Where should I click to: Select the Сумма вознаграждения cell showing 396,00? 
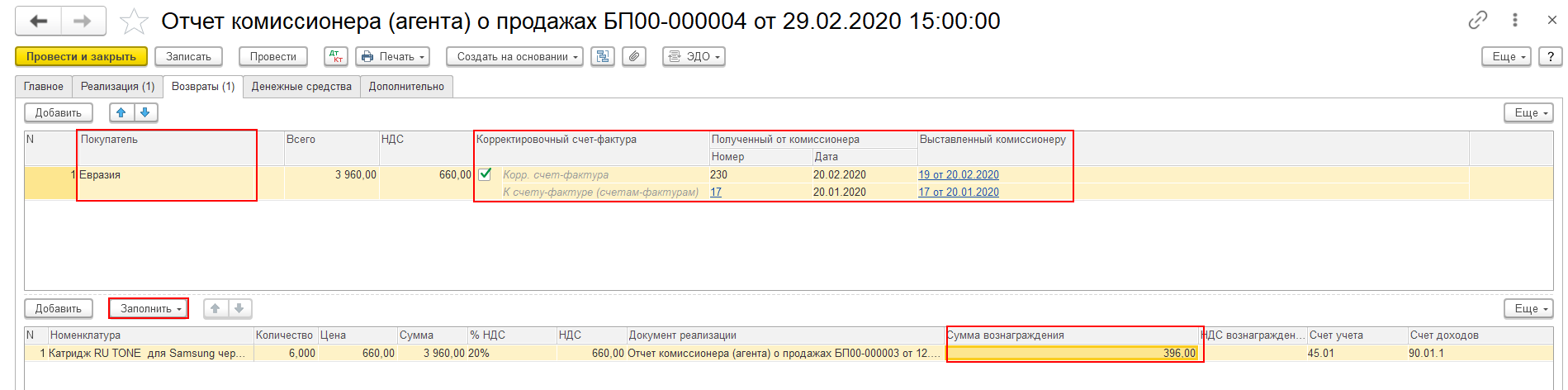point(1073,353)
